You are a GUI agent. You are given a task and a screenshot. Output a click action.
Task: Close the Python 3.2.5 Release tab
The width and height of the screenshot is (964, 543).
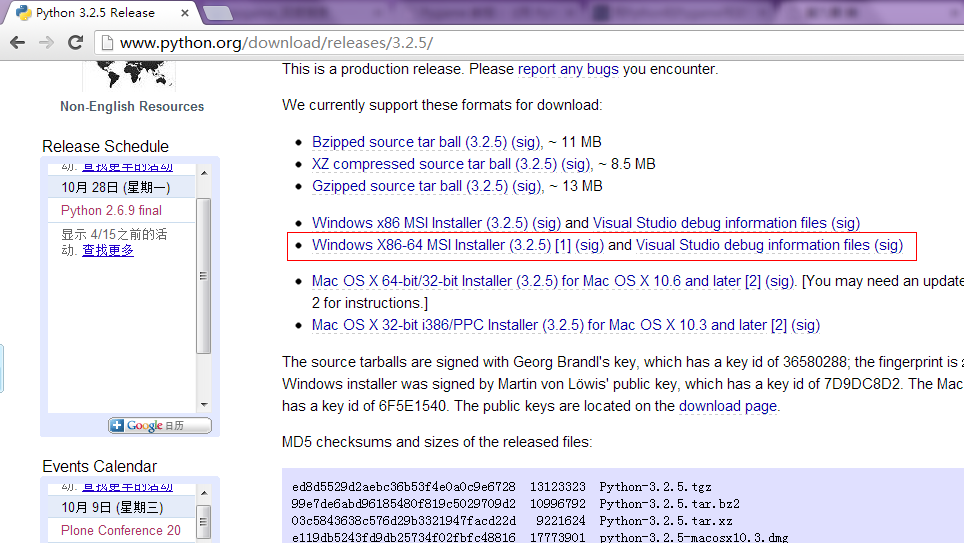(185, 13)
